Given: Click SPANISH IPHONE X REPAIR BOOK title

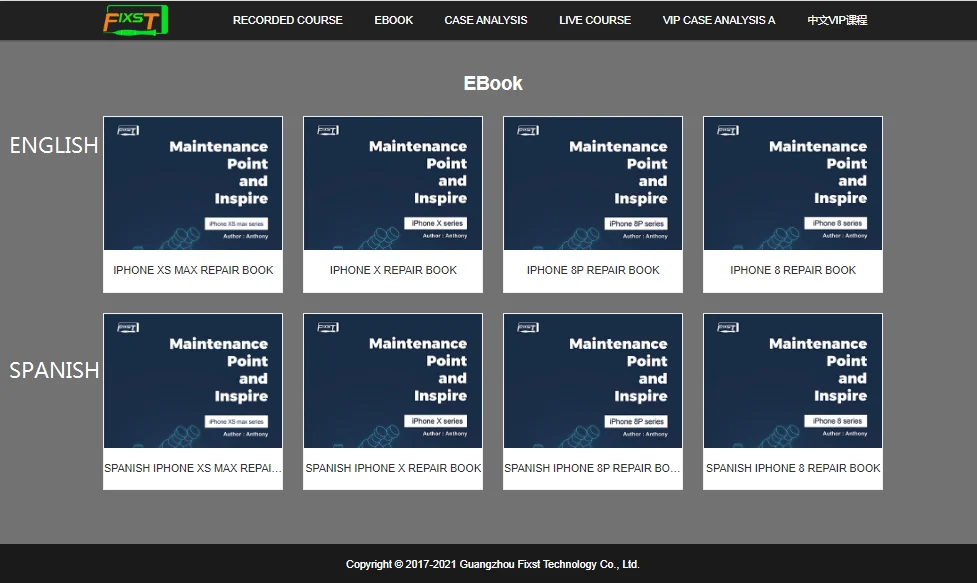Looking at the screenshot, I should 393,468.
